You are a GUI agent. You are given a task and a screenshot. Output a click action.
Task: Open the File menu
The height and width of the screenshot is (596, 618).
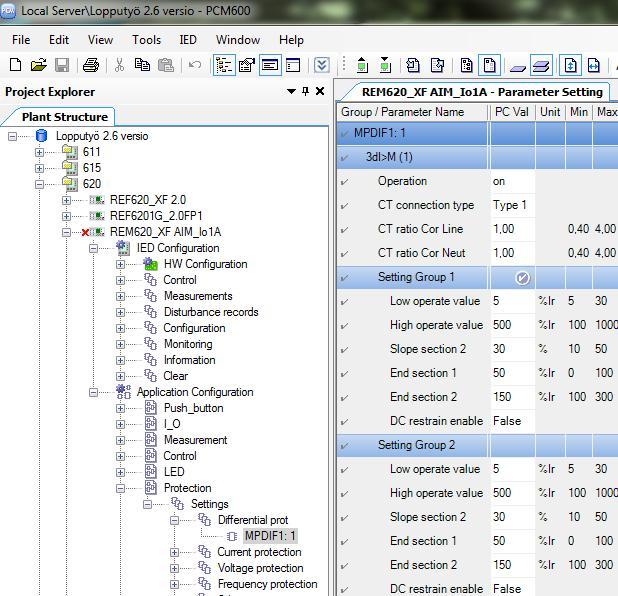coord(21,40)
